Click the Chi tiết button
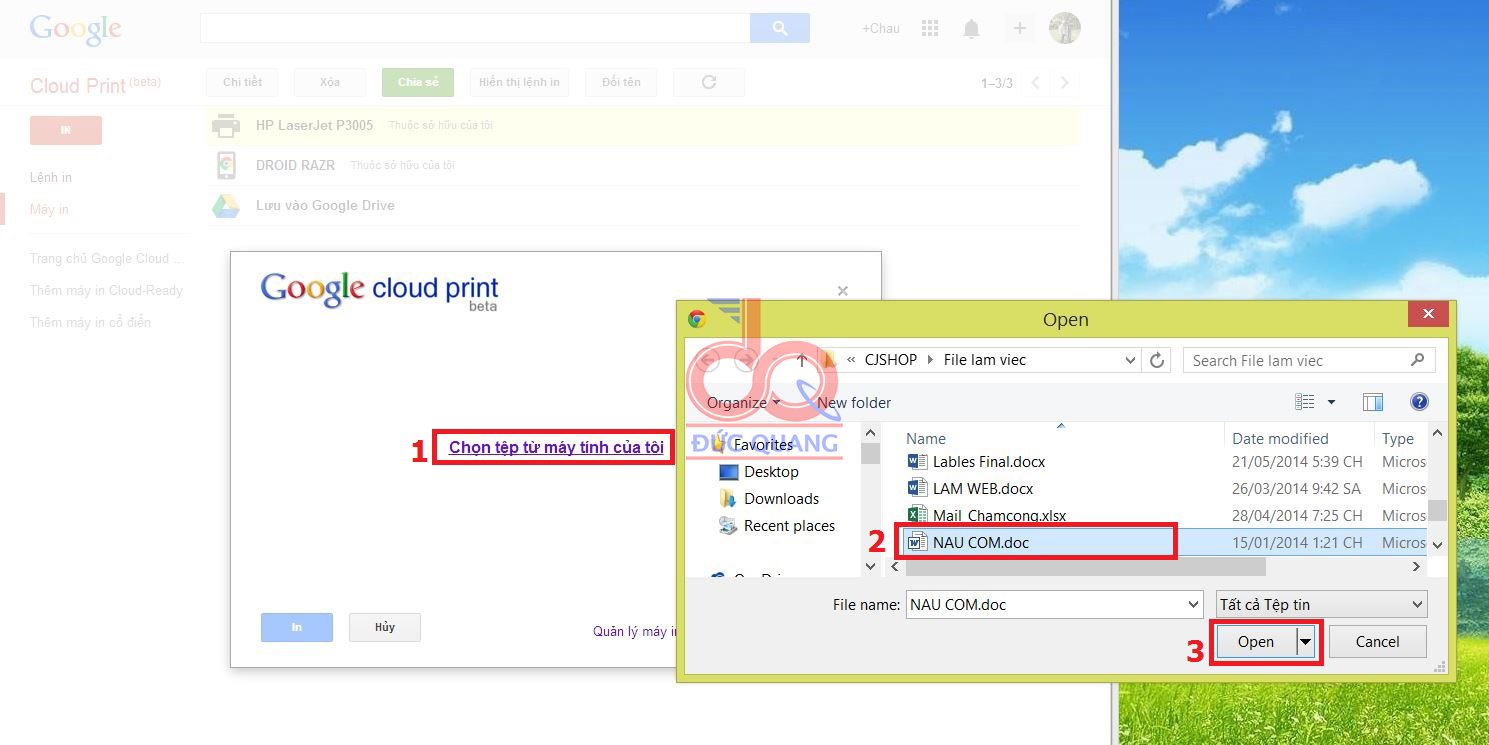The image size is (1489, 745). [x=243, y=82]
